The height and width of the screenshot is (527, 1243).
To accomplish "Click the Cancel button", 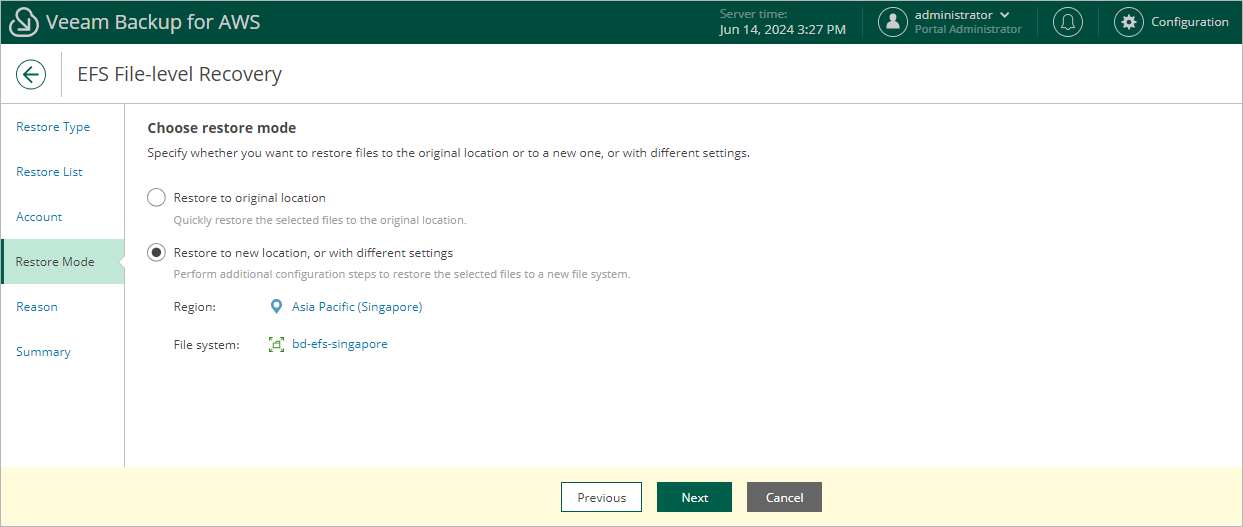I will click(x=784, y=497).
